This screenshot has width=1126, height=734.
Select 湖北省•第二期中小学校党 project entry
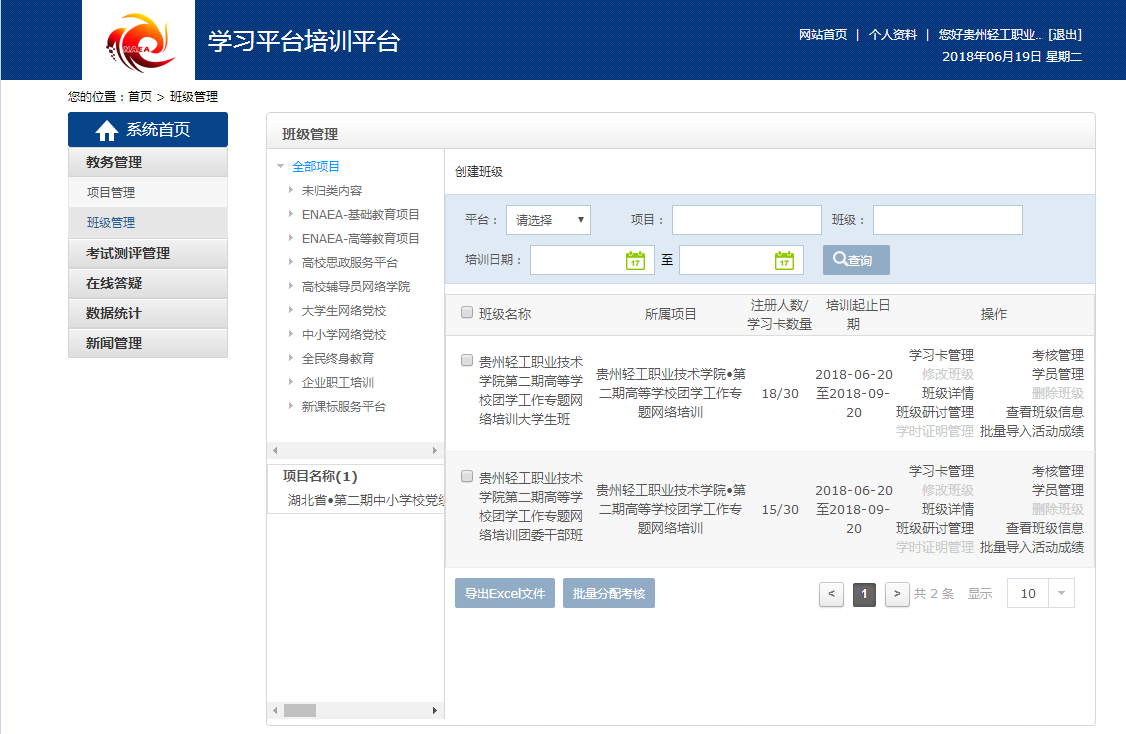click(x=366, y=501)
